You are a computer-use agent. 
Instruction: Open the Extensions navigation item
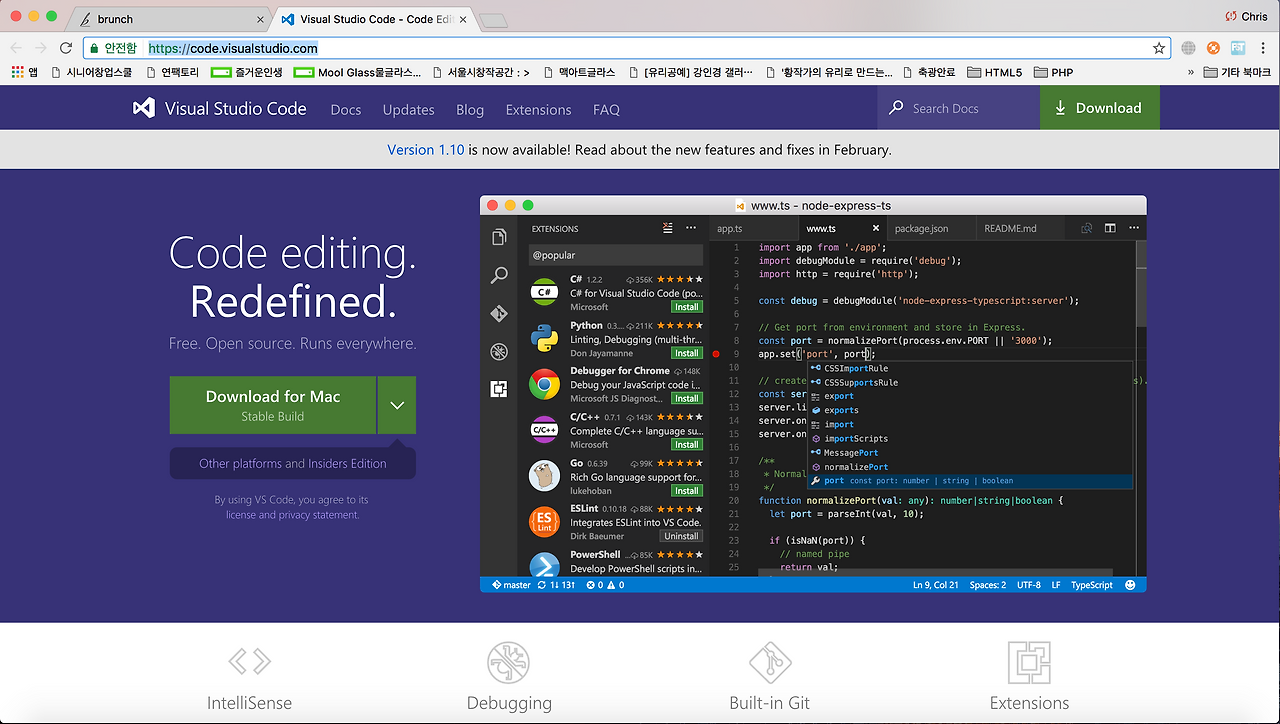tap(538, 109)
